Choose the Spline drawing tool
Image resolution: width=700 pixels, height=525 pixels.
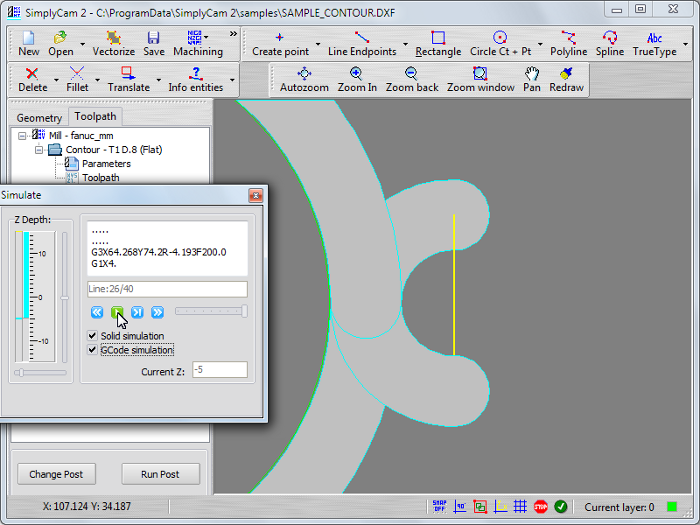coord(609,43)
